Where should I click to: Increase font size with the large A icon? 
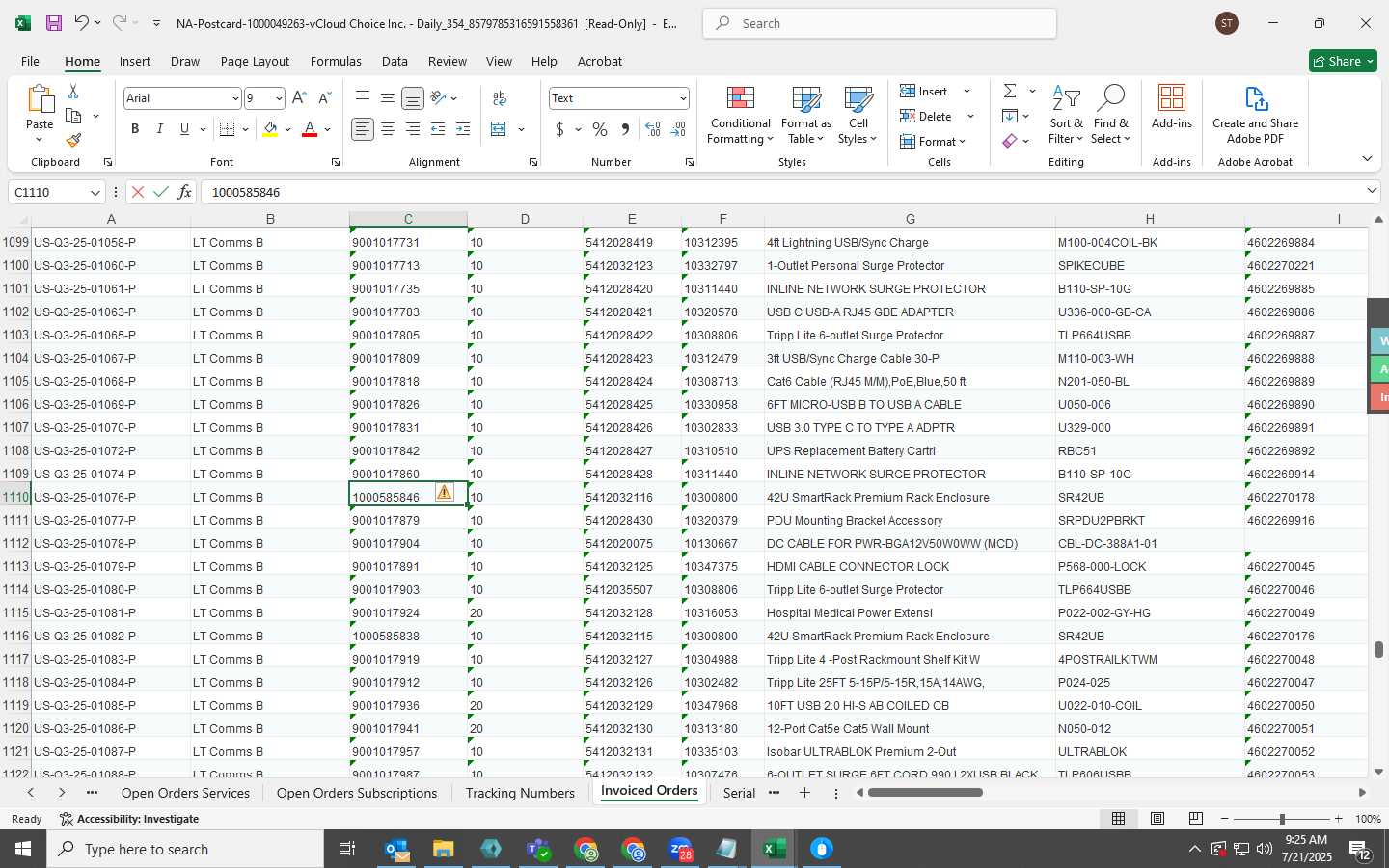pyautogui.click(x=299, y=98)
